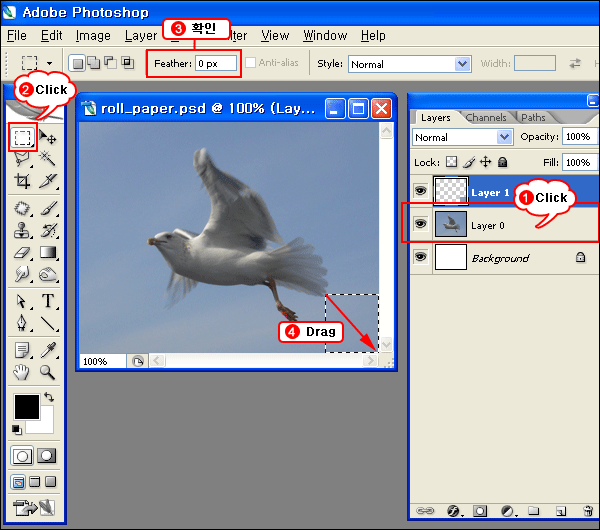Screen dimensions: 600x530
Task: Switch to the Channels tab
Action: click(486, 117)
